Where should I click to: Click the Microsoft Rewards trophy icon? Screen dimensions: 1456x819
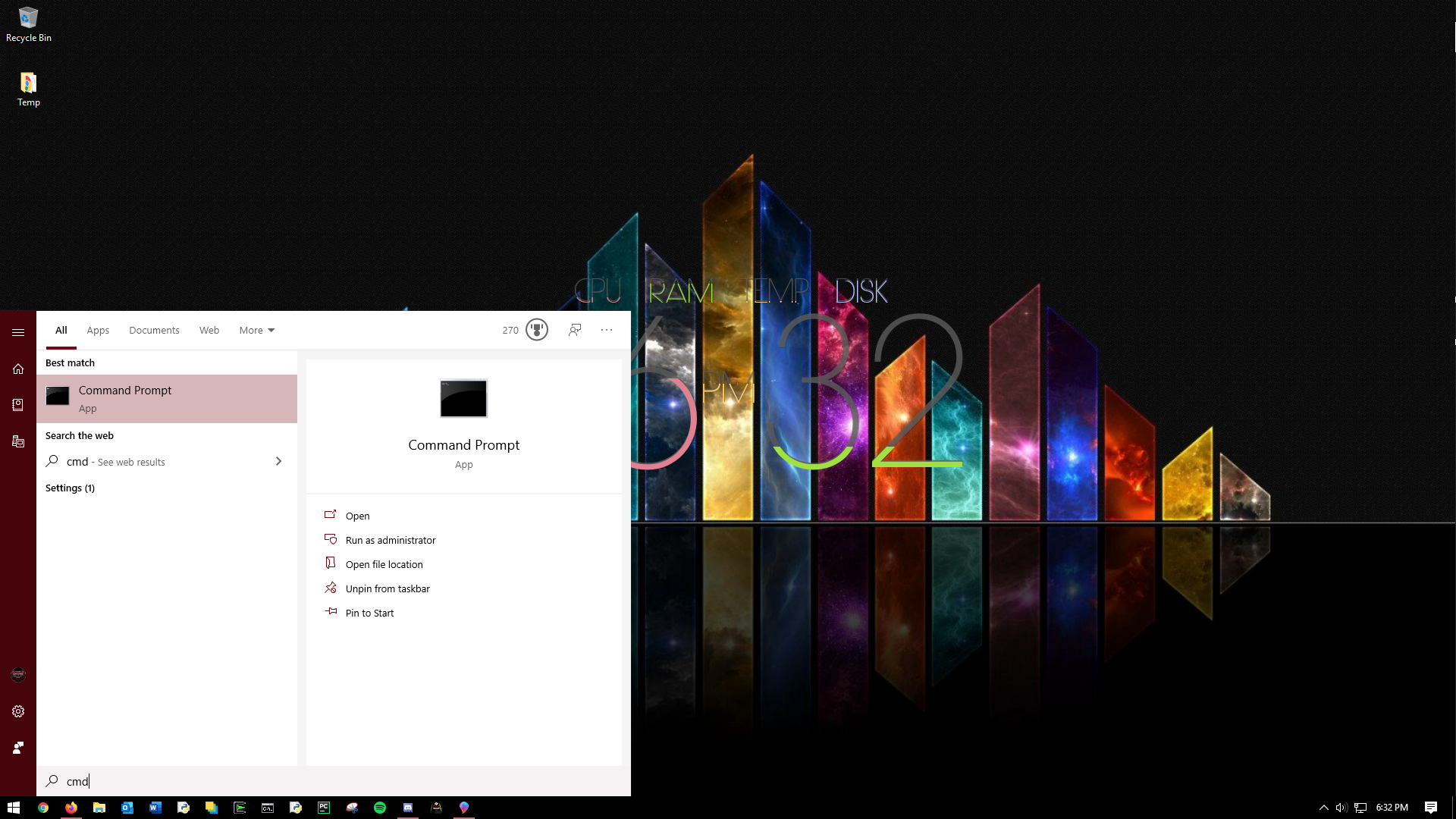click(x=536, y=330)
